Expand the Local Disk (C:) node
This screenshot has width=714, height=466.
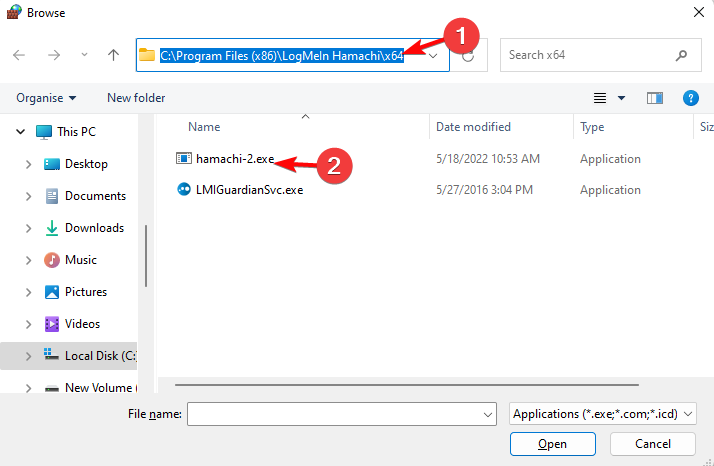[x=28, y=356]
